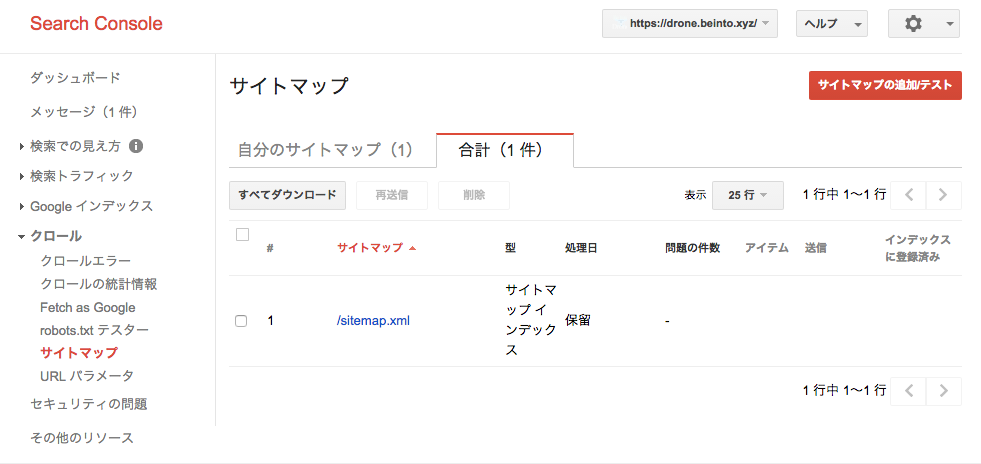Click the sort arrow next to サイトマップ column
Image resolution: width=981 pixels, height=464 pixels.
click(412, 248)
